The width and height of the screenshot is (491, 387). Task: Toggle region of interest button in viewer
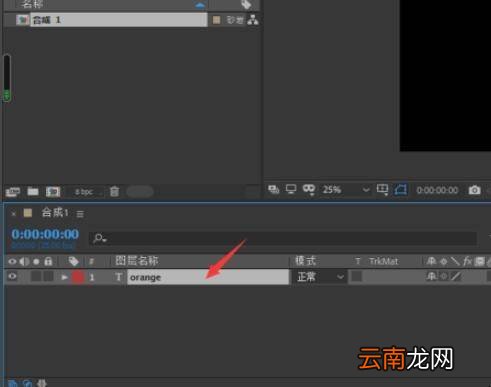pyautogui.click(x=400, y=190)
